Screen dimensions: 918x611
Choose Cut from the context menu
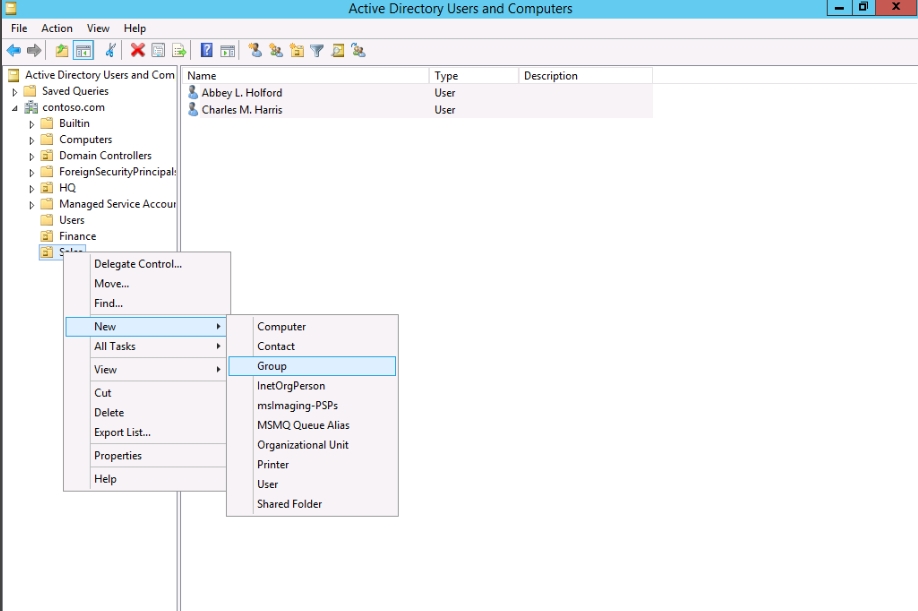(145, 393)
